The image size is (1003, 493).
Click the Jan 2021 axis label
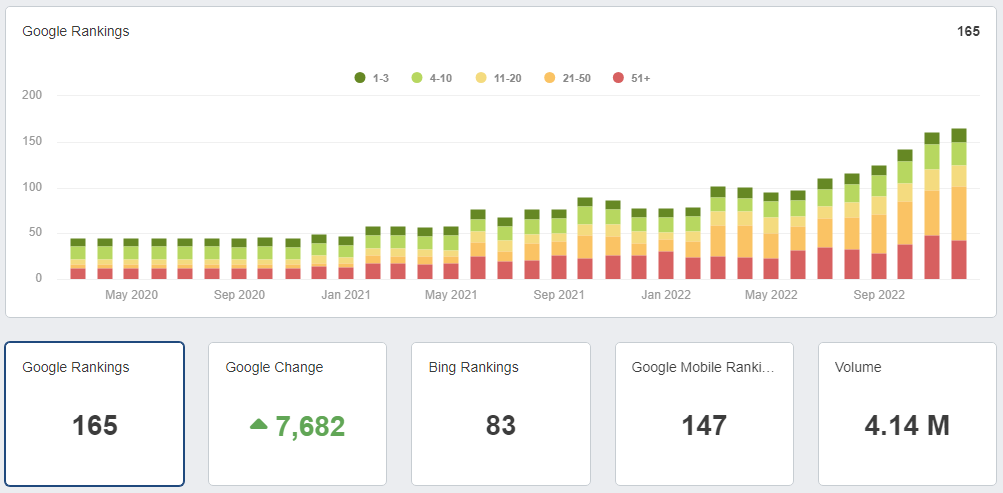tap(346, 295)
